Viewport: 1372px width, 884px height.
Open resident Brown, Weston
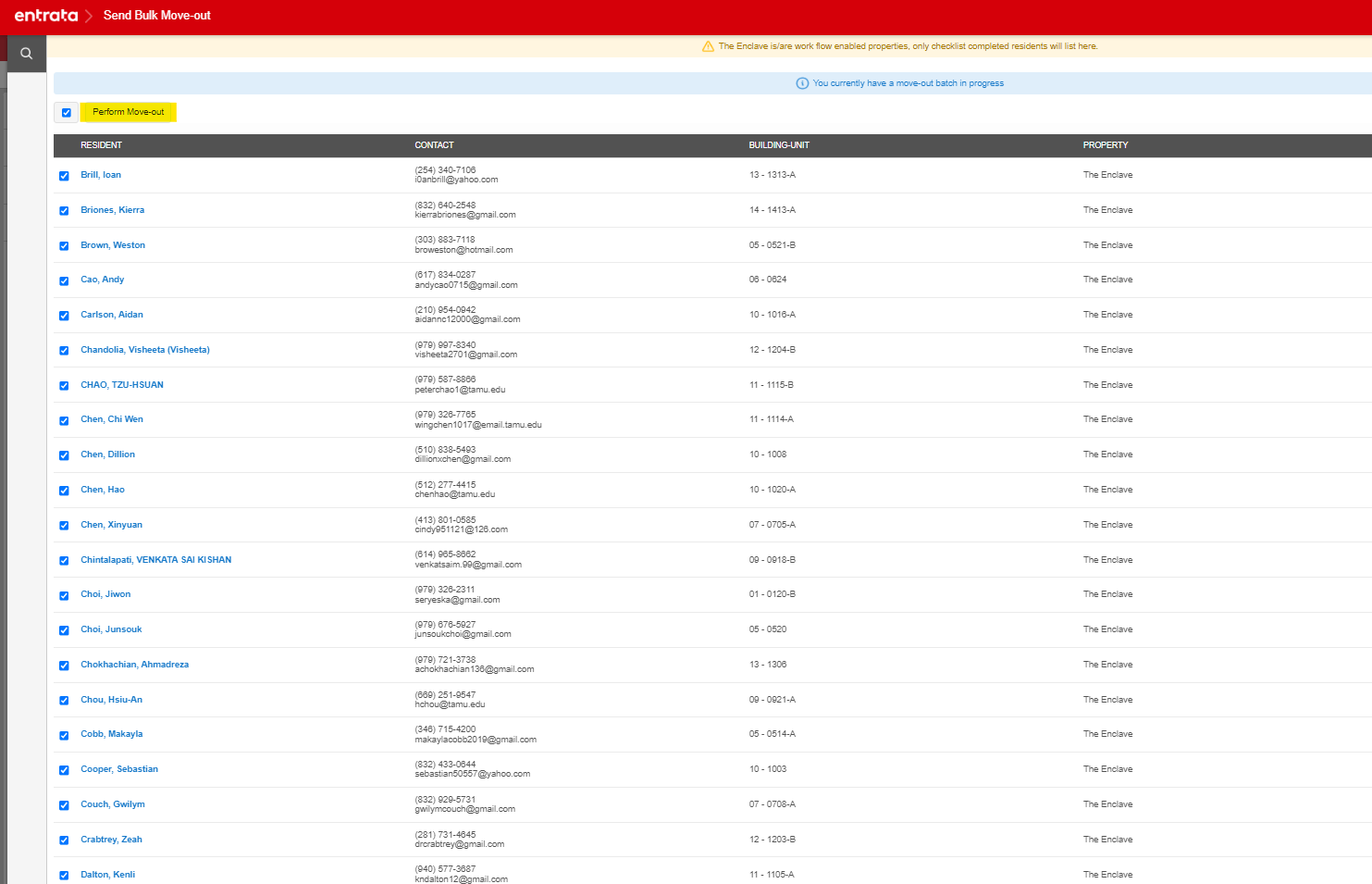pyautogui.click(x=113, y=245)
